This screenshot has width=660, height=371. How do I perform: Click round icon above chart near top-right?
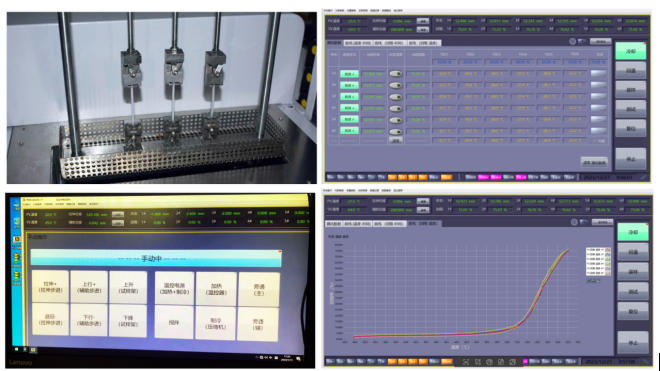(x=574, y=222)
